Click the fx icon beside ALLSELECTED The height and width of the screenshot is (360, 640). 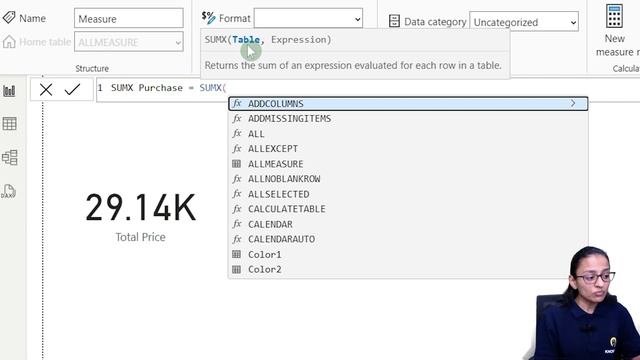237,194
